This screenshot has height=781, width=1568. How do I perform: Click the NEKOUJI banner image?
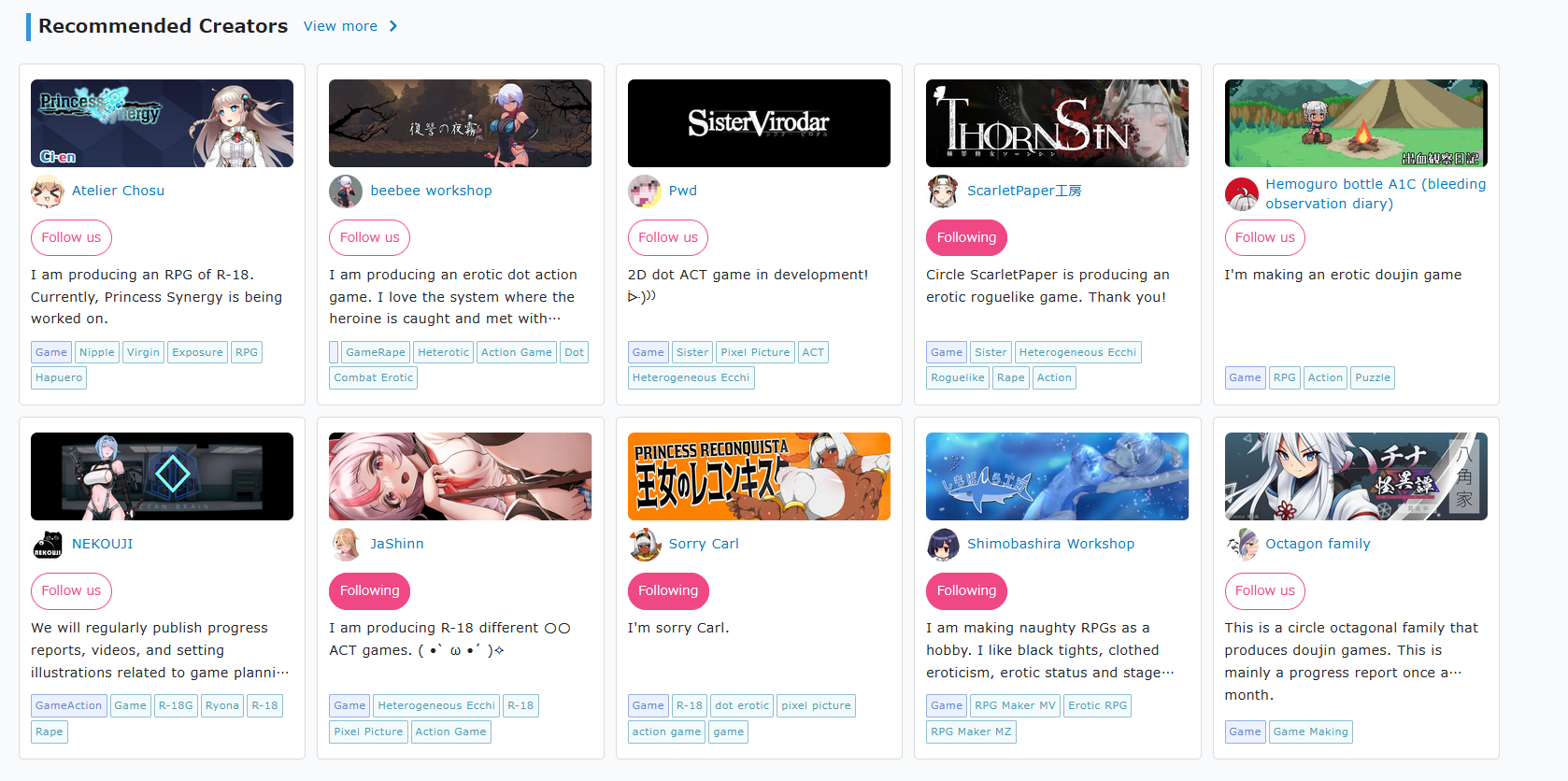point(162,476)
